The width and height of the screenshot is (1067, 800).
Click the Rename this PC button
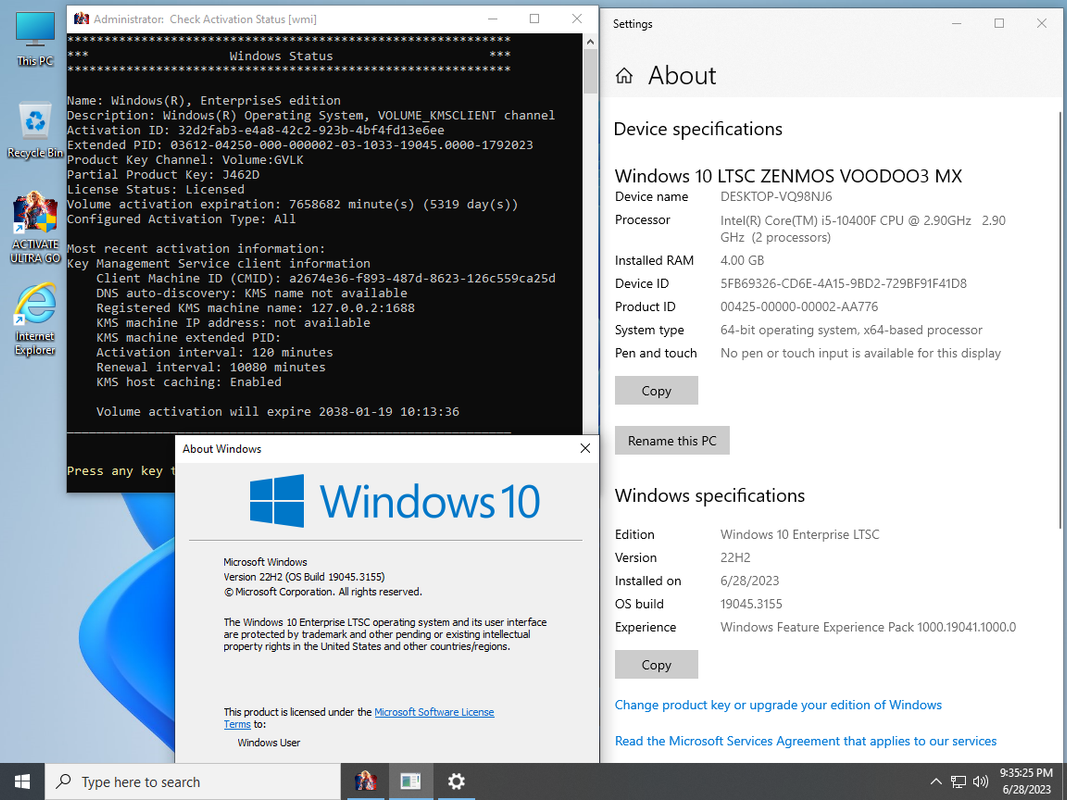pyautogui.click(x=672, y=441)
